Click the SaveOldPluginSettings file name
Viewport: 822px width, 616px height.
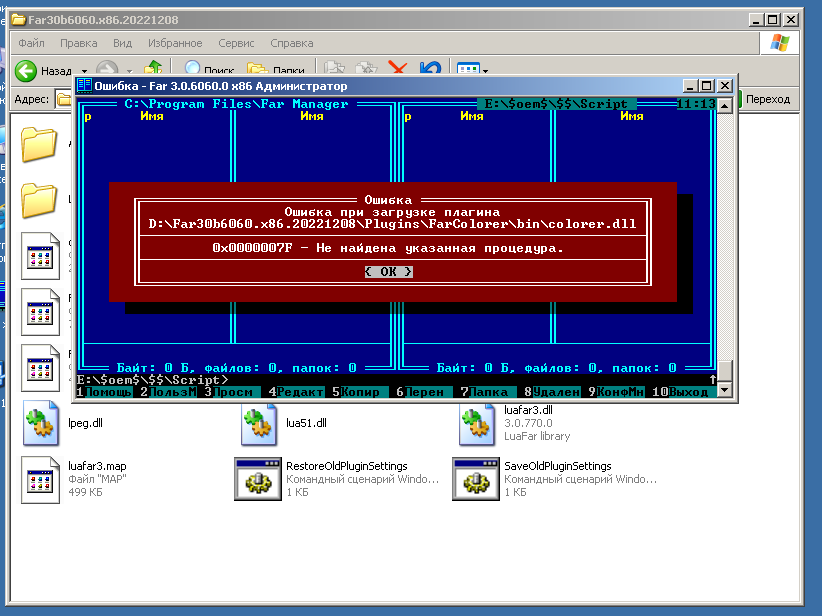point(558,466)
